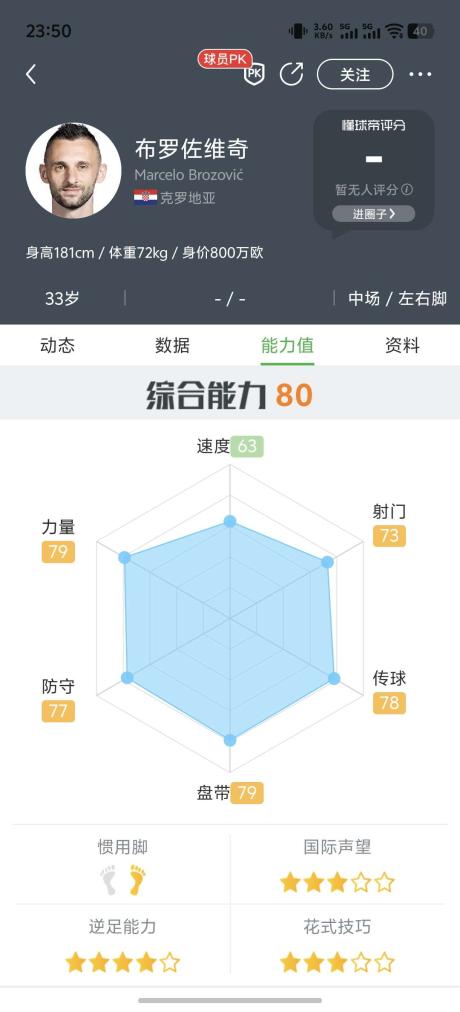Tap the share arrow icon

pyautogui.click(x=292, y=74)
